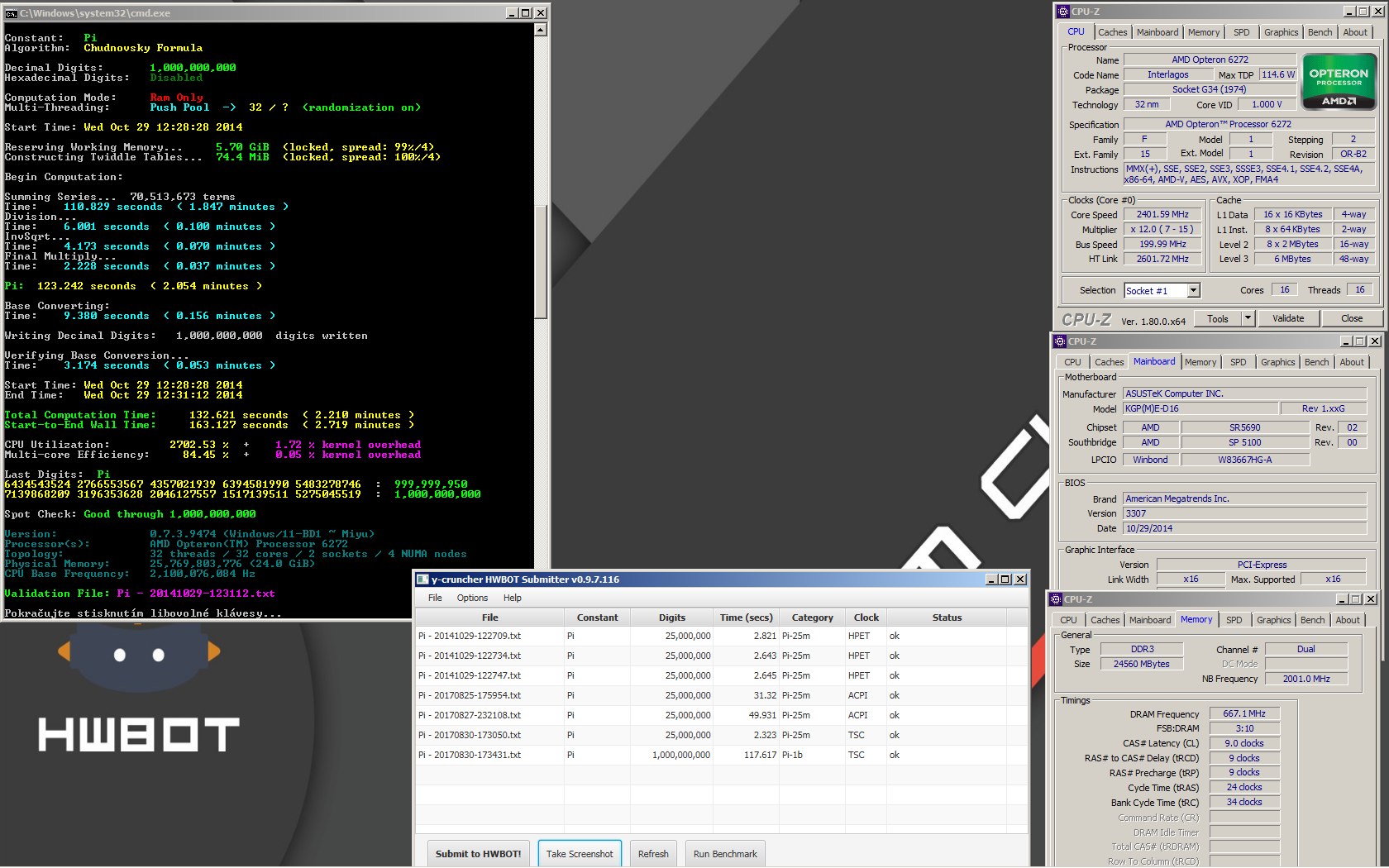Viewport: 1389px width, 868px height.
Task: Select row Pi - 20170830-173050.txt
Action: pos(721,735)
